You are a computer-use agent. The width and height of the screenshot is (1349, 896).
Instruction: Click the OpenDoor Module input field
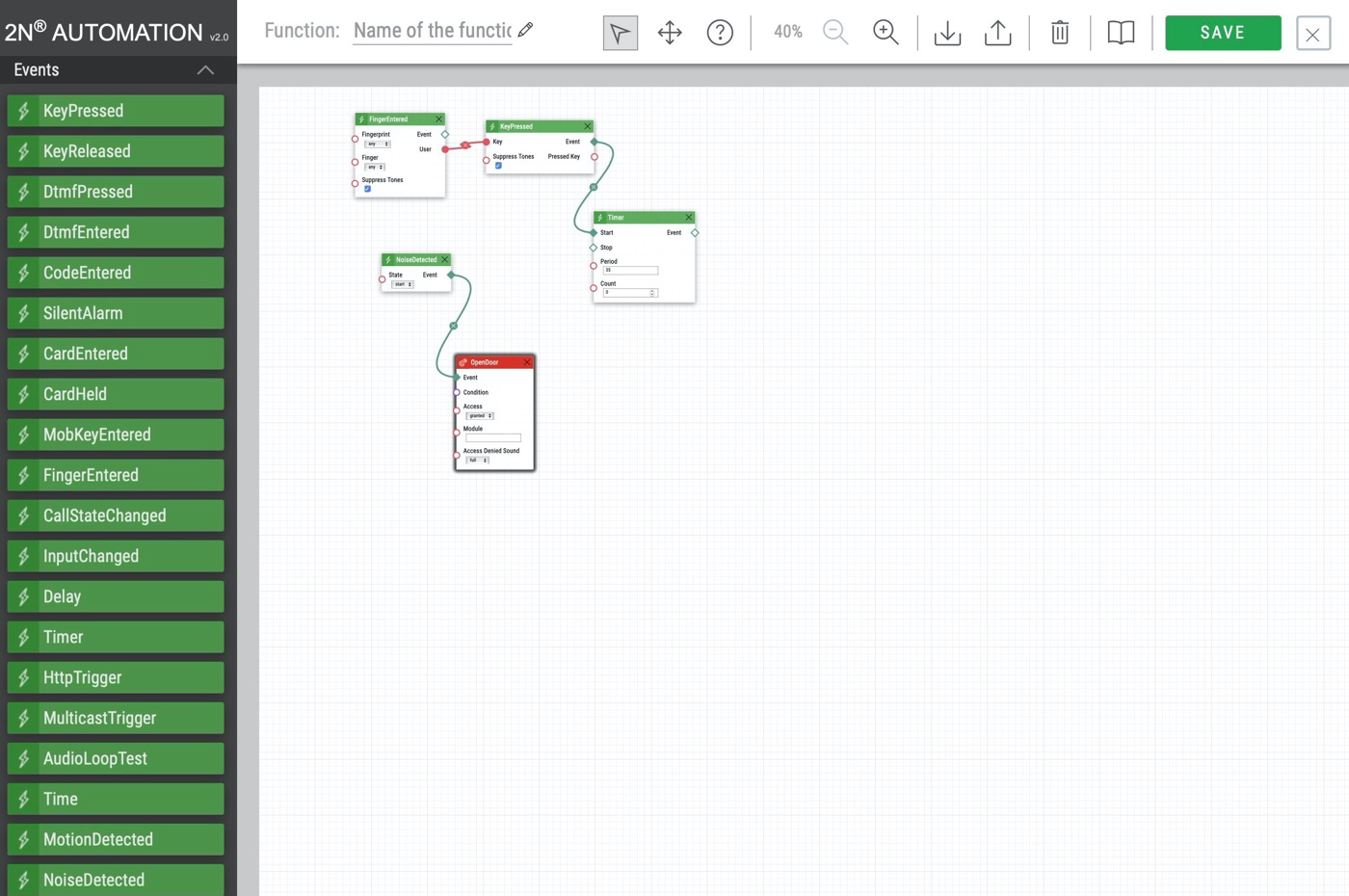(493, 438)
